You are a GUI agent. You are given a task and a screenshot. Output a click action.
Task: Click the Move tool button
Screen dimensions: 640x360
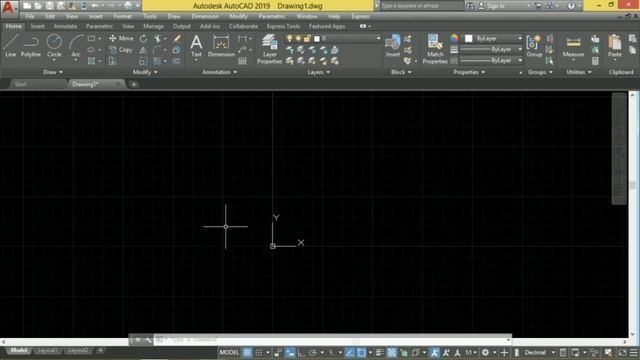(x=121, y=38)
